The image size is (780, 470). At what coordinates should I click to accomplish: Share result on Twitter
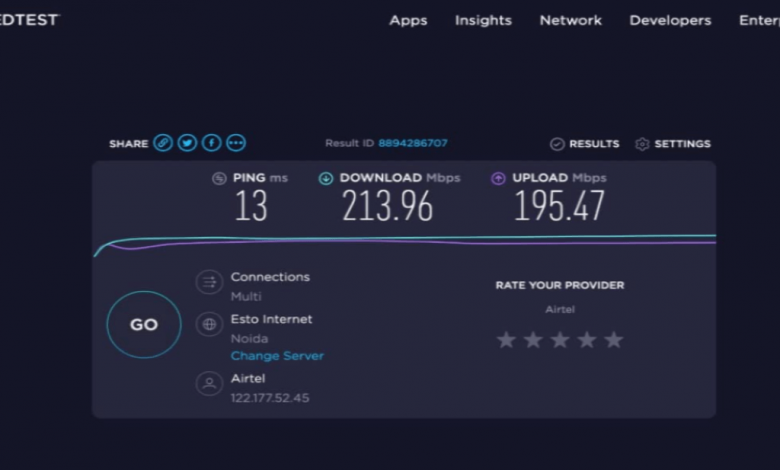(187, 143)
